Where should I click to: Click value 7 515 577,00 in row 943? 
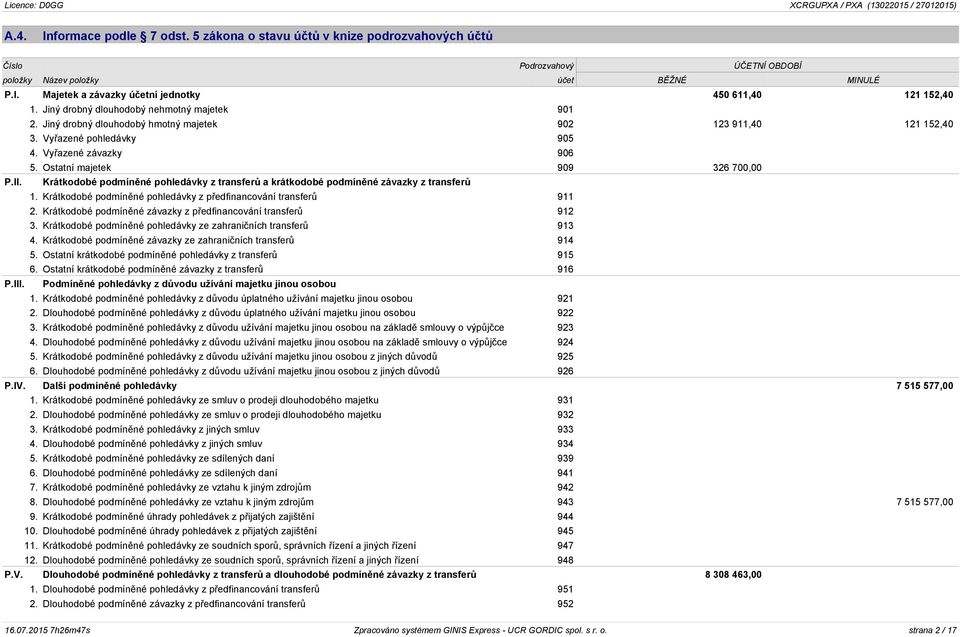coord(924,502)
